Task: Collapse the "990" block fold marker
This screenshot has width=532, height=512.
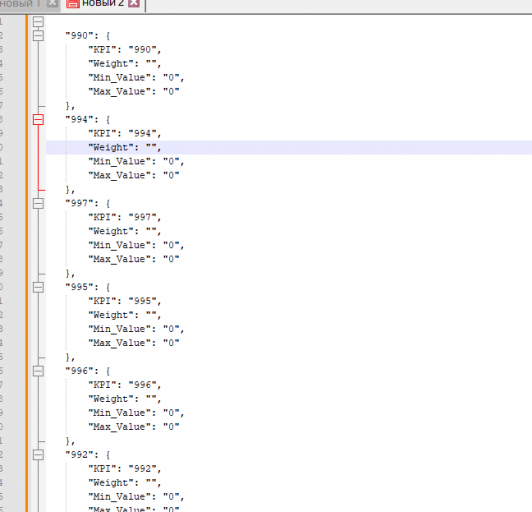Action: [38, 36]
